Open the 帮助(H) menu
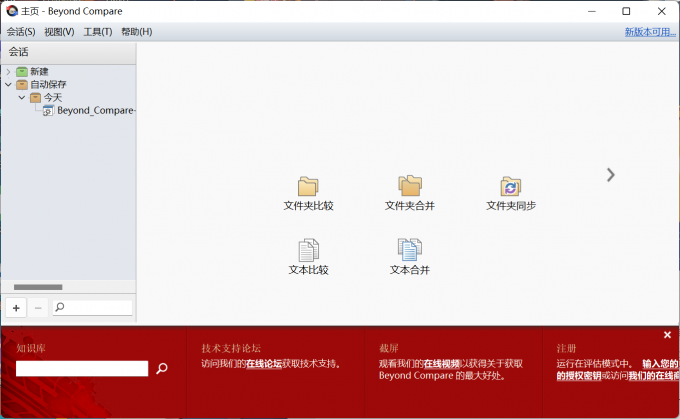Image resolution: width=680 pixels, height=419 pixels. click(x=136, y=32)
